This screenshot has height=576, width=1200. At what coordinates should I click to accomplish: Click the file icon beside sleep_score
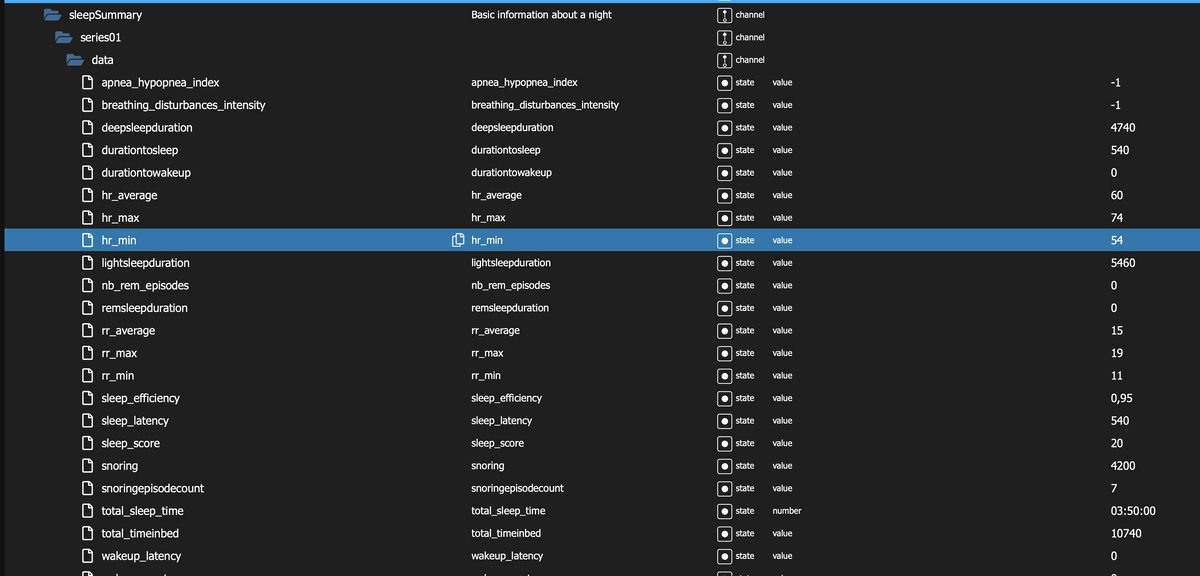pos(88,443)
